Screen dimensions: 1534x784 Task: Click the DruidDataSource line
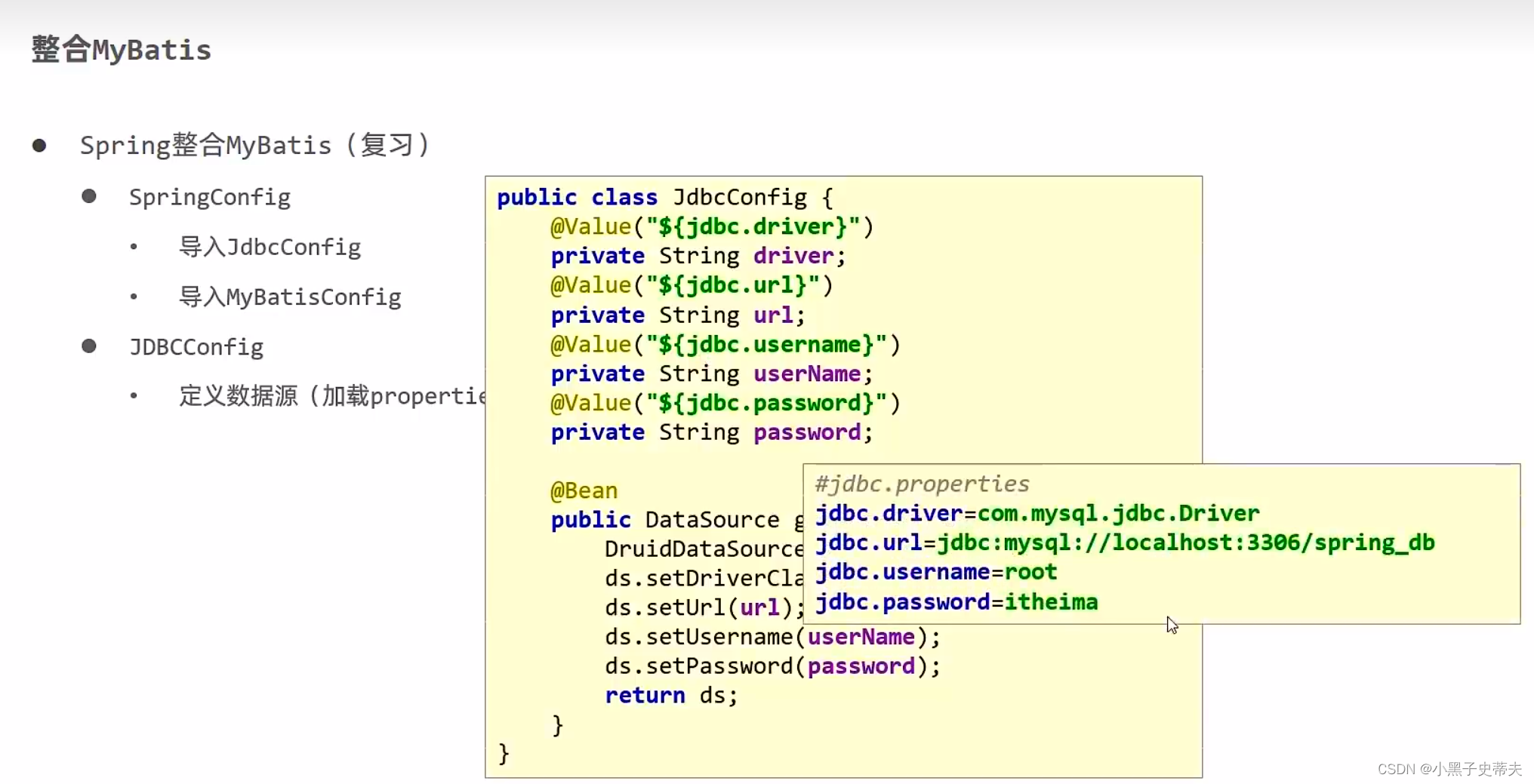pyautogui.click(x=704, y=549)
